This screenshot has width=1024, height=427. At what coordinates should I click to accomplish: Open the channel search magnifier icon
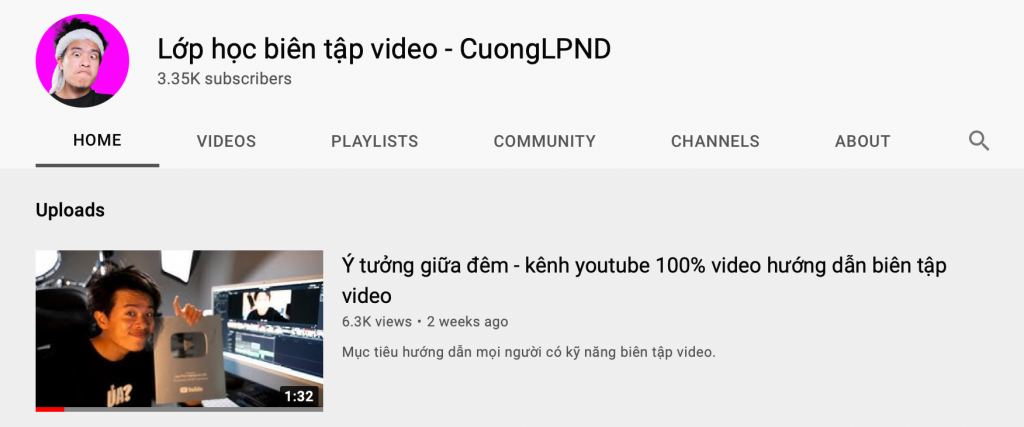coord(978,141)
